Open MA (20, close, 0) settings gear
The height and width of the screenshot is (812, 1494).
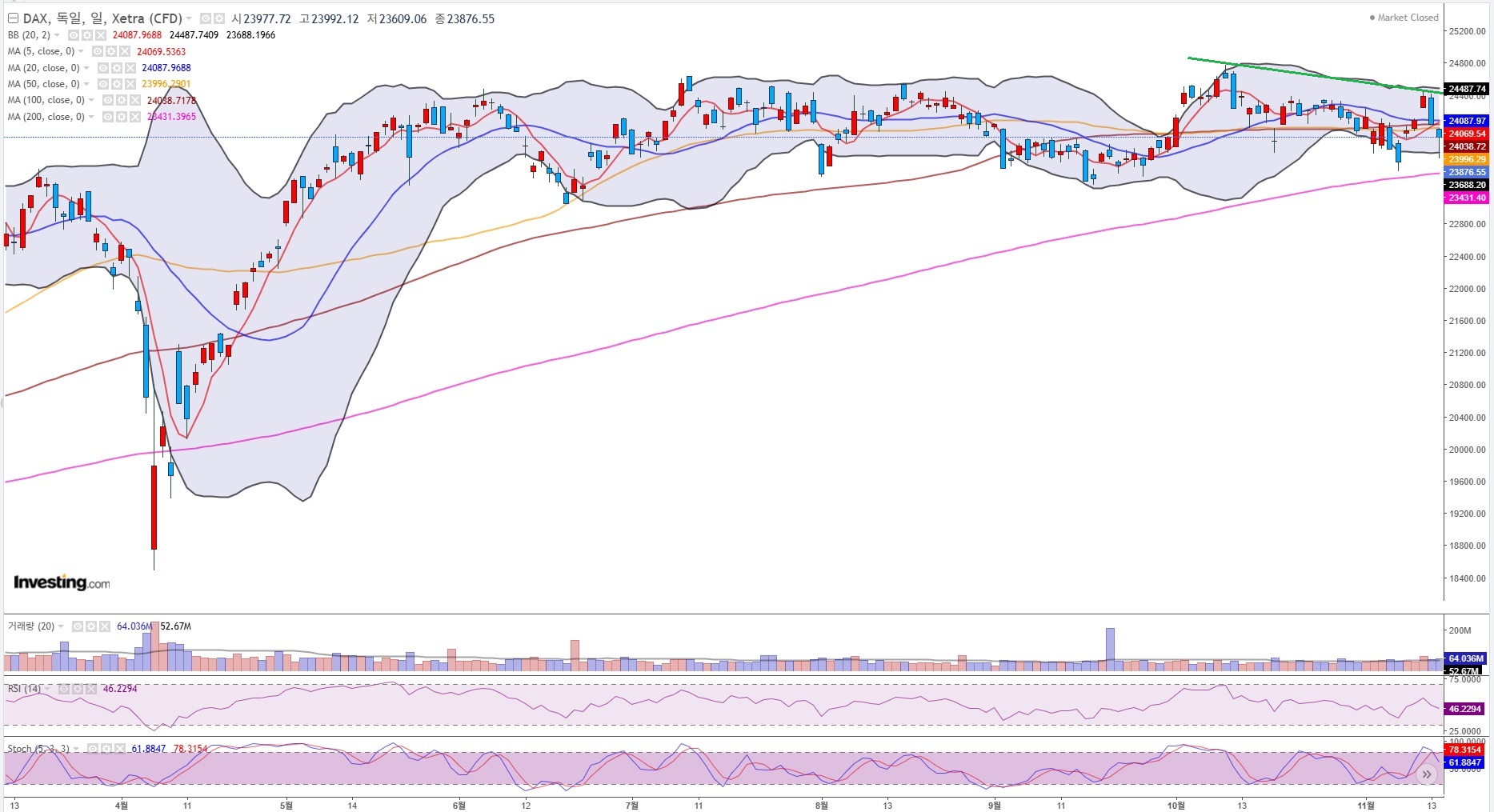[116, 68]
